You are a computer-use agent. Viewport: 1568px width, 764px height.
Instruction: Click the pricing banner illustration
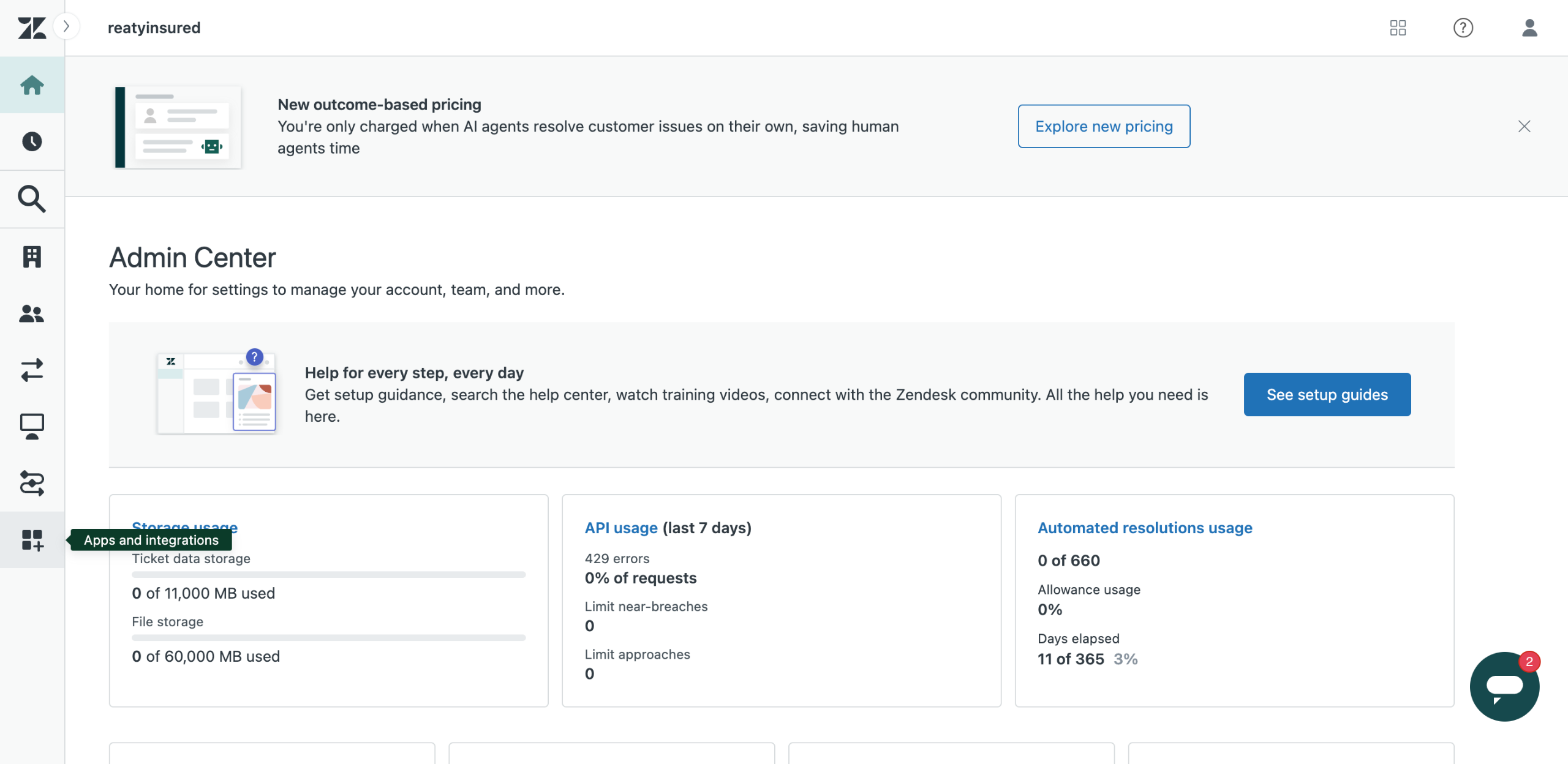point(178,127)
